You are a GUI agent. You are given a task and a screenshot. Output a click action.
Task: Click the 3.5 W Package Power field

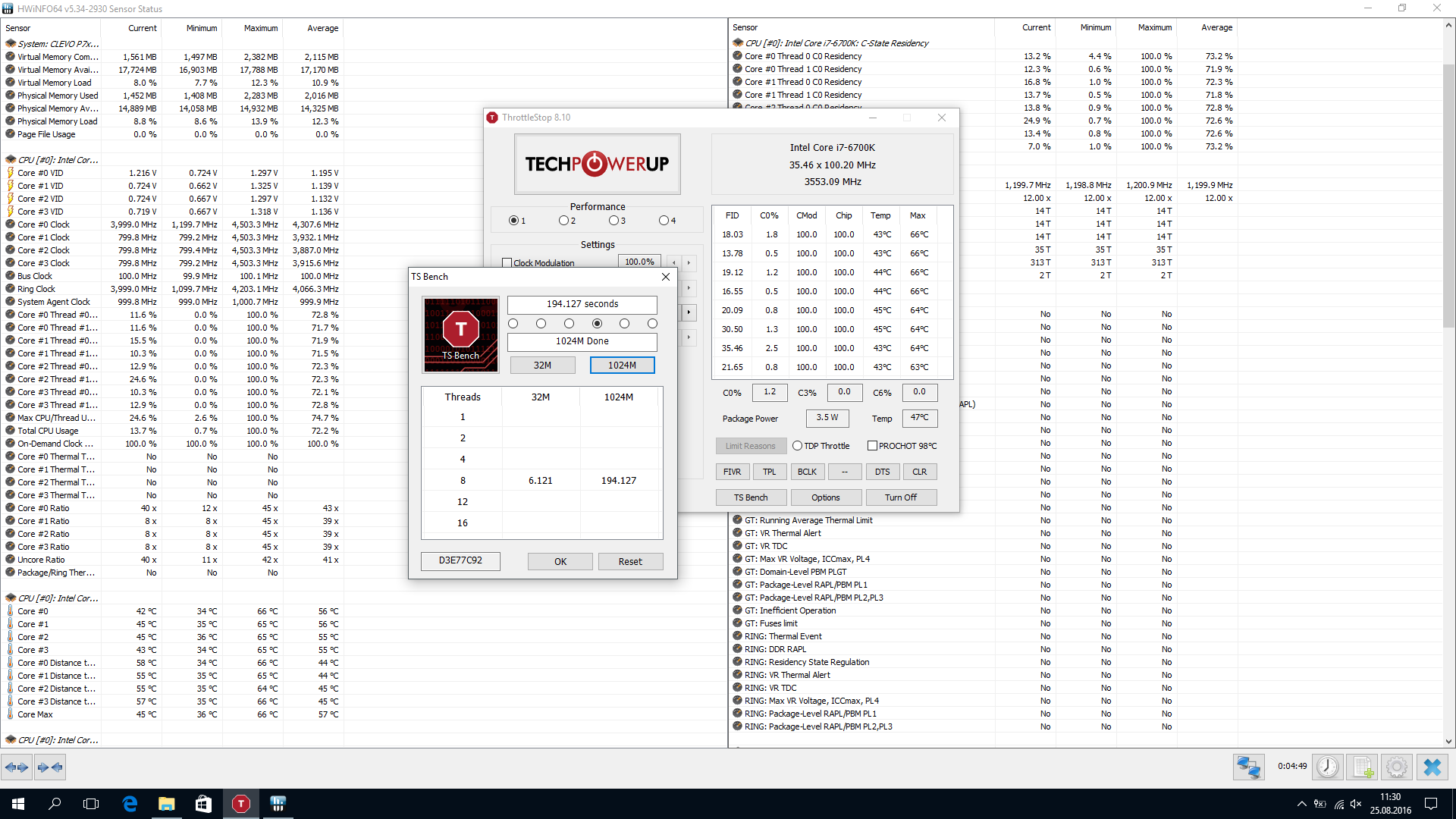coord(827,418)
